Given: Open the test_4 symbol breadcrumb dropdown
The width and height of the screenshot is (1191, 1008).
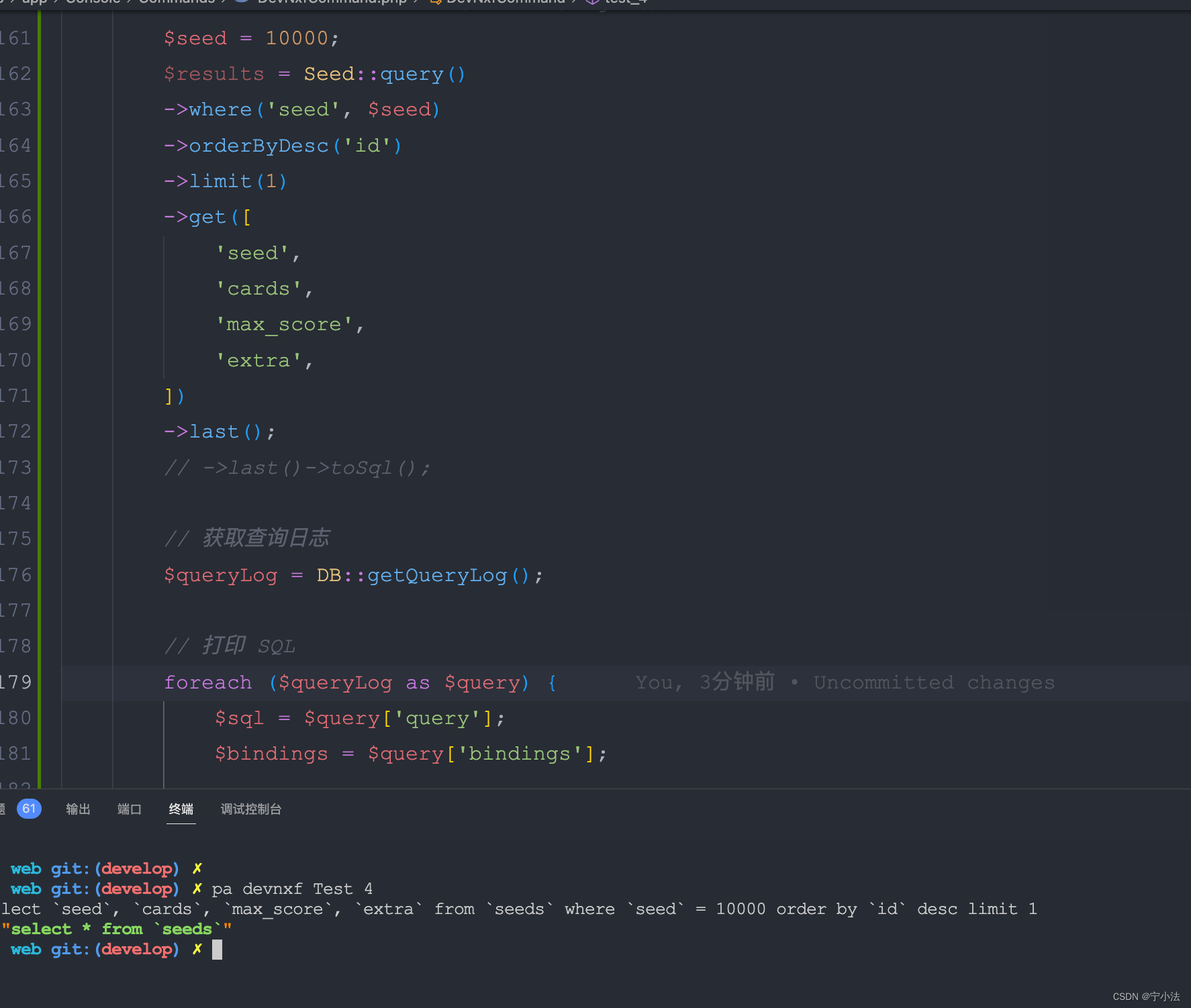Looking at the screenshot, I should [626, 2].
